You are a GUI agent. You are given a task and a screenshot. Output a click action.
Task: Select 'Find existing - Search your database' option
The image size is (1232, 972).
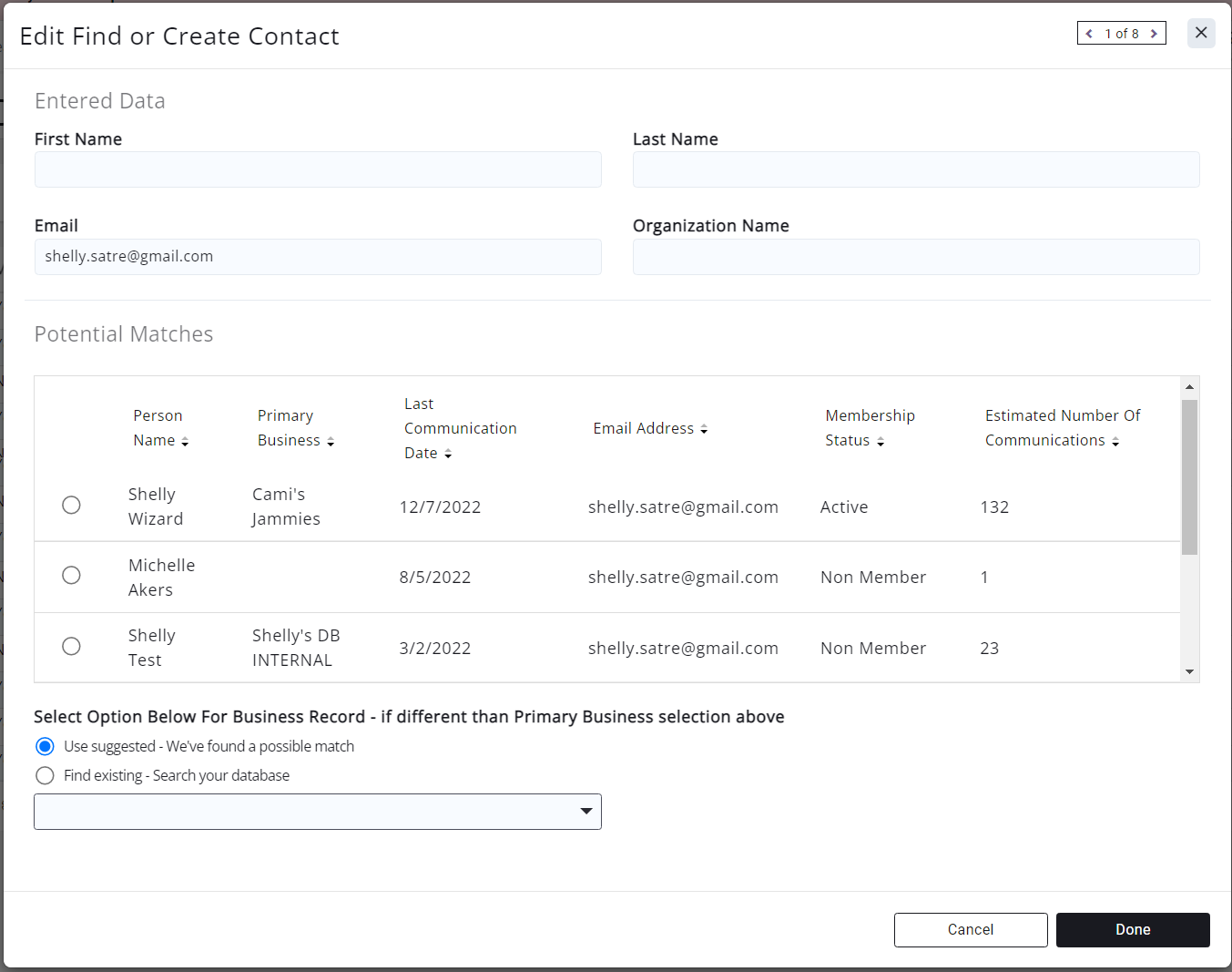click(x=45, y=776)
